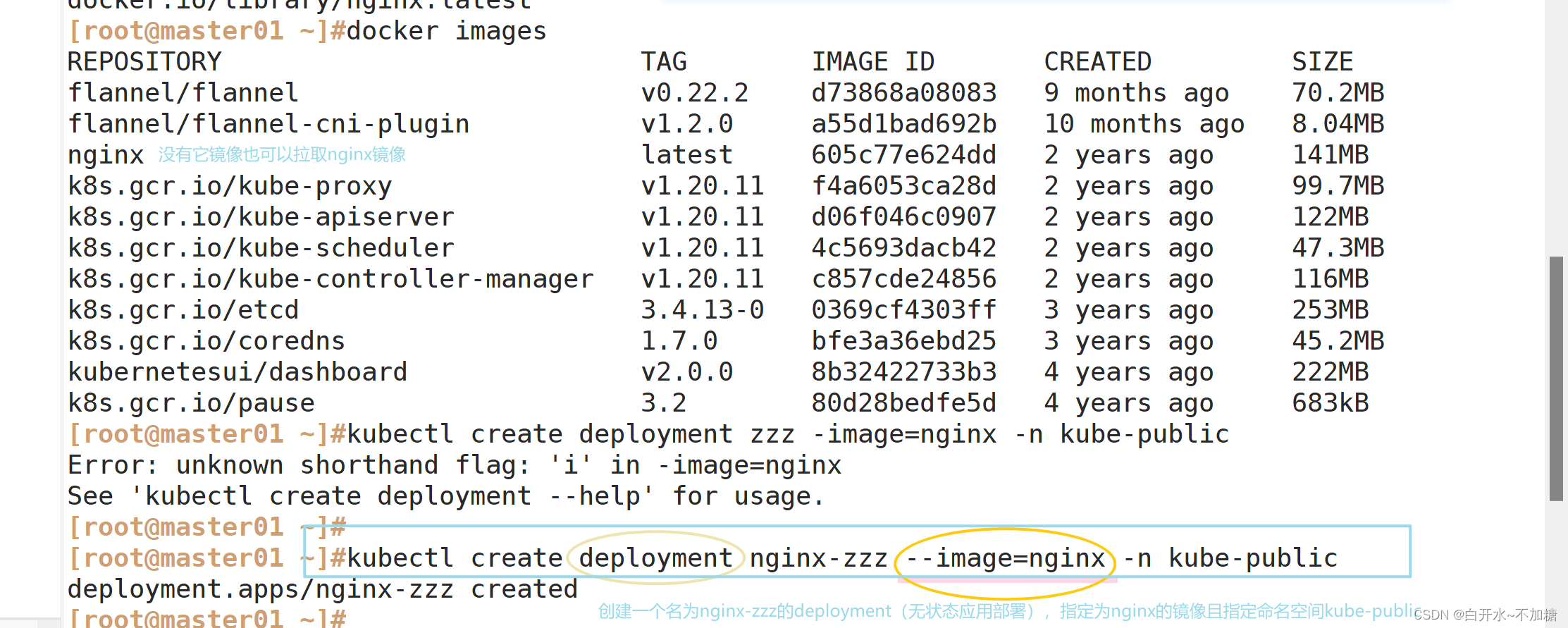1568x628 pixels.
Task: Click the flannel/flannel-cni-plugin repository name
Action: (x=268, y=124)
